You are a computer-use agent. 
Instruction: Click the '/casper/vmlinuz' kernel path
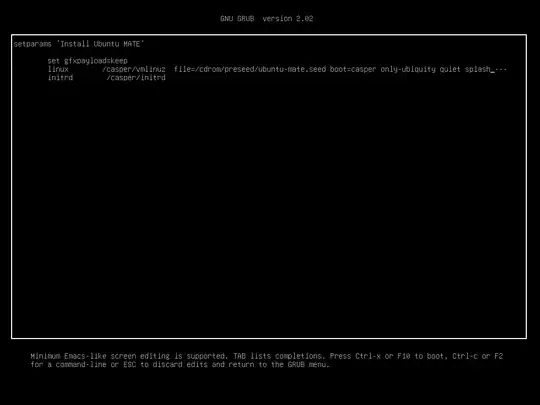click(134, 69)
